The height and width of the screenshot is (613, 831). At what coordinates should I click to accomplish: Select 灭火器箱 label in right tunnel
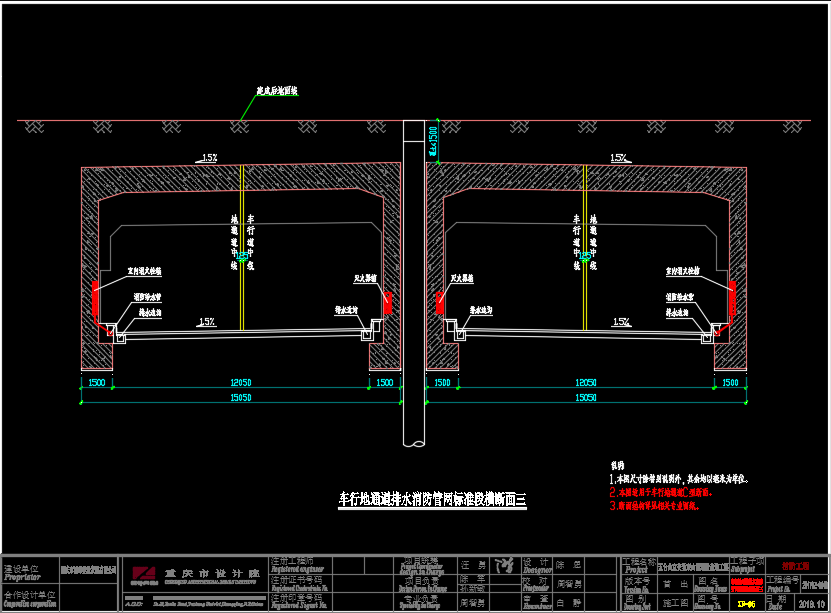pyautogui.click(x=462, y=278)
